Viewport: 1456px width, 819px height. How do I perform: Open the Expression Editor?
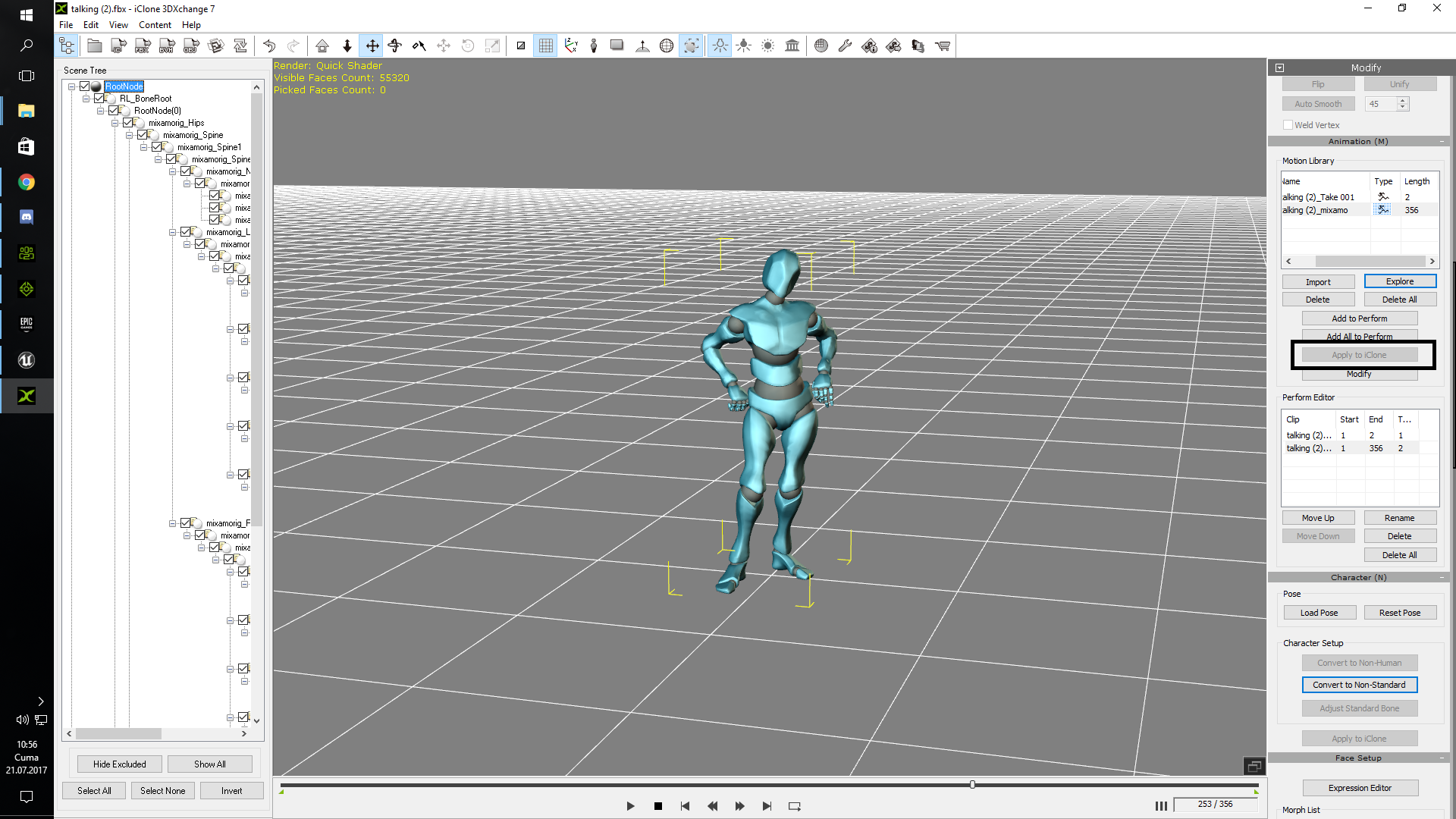point(1360,788)
